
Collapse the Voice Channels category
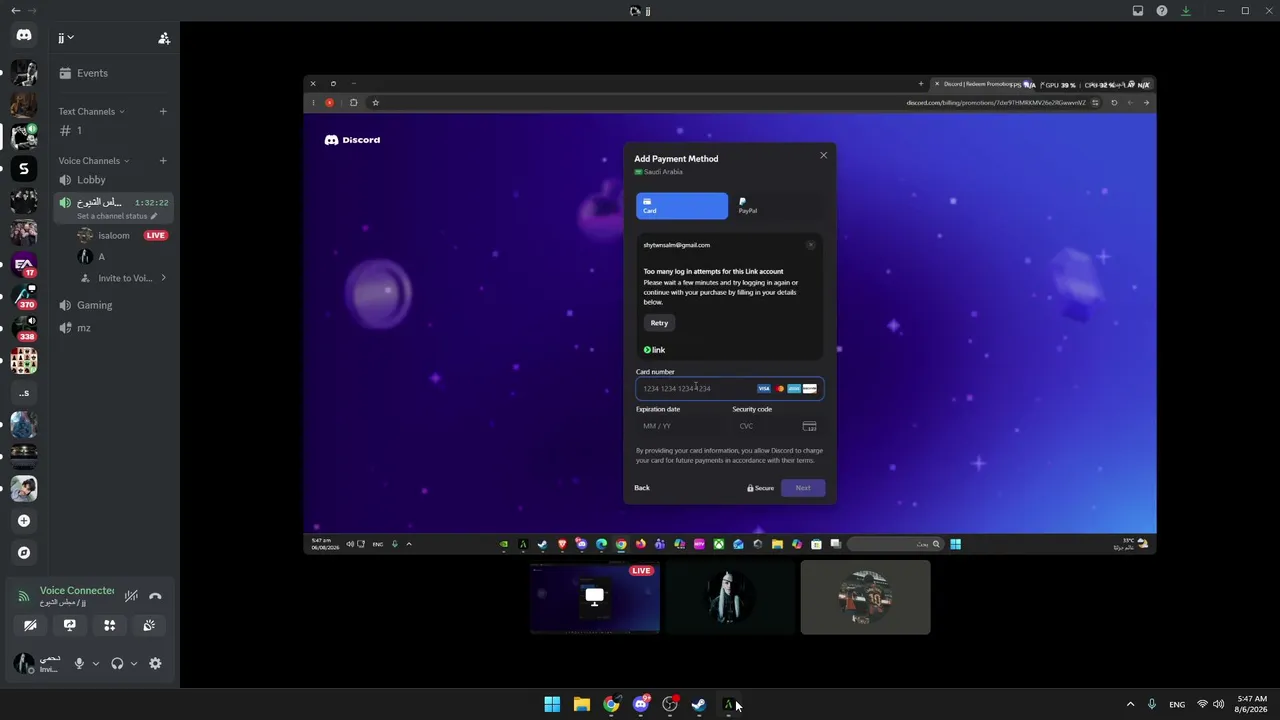pos(94,160)
